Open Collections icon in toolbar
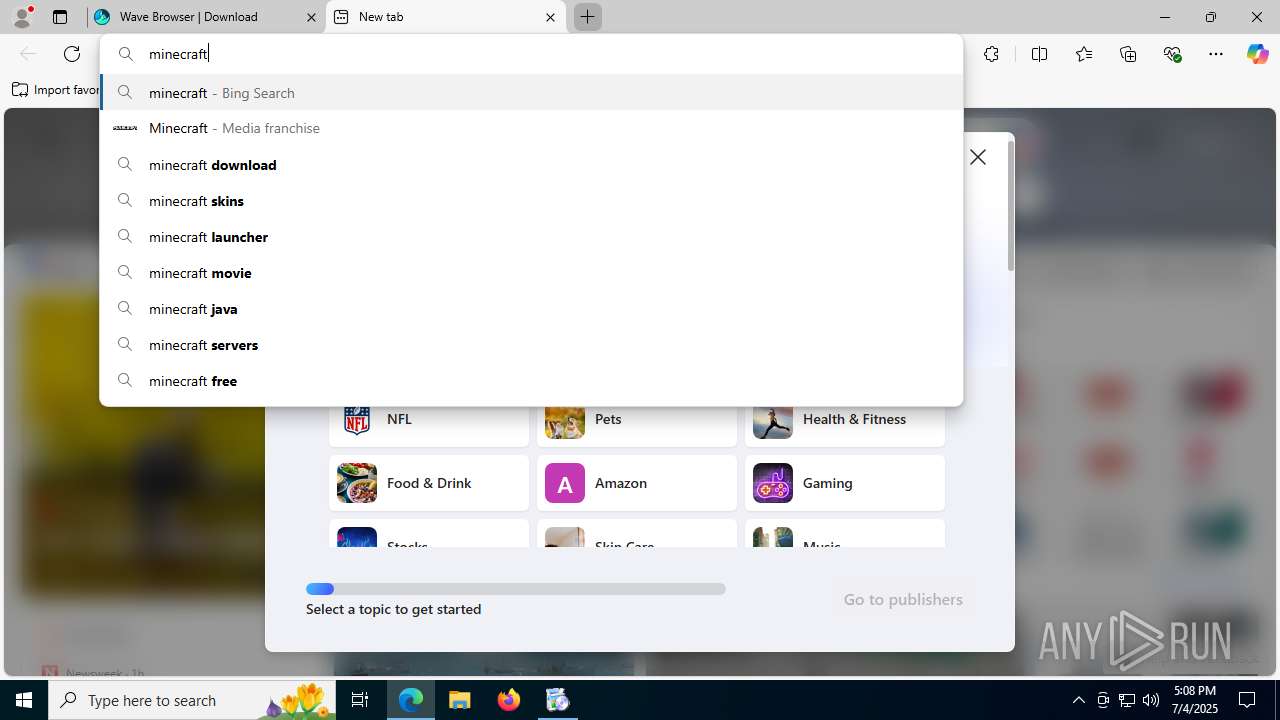Image resolution: width=1280 pixels, height=720 pixels. pyautogui.click(x=1128, y=54)
